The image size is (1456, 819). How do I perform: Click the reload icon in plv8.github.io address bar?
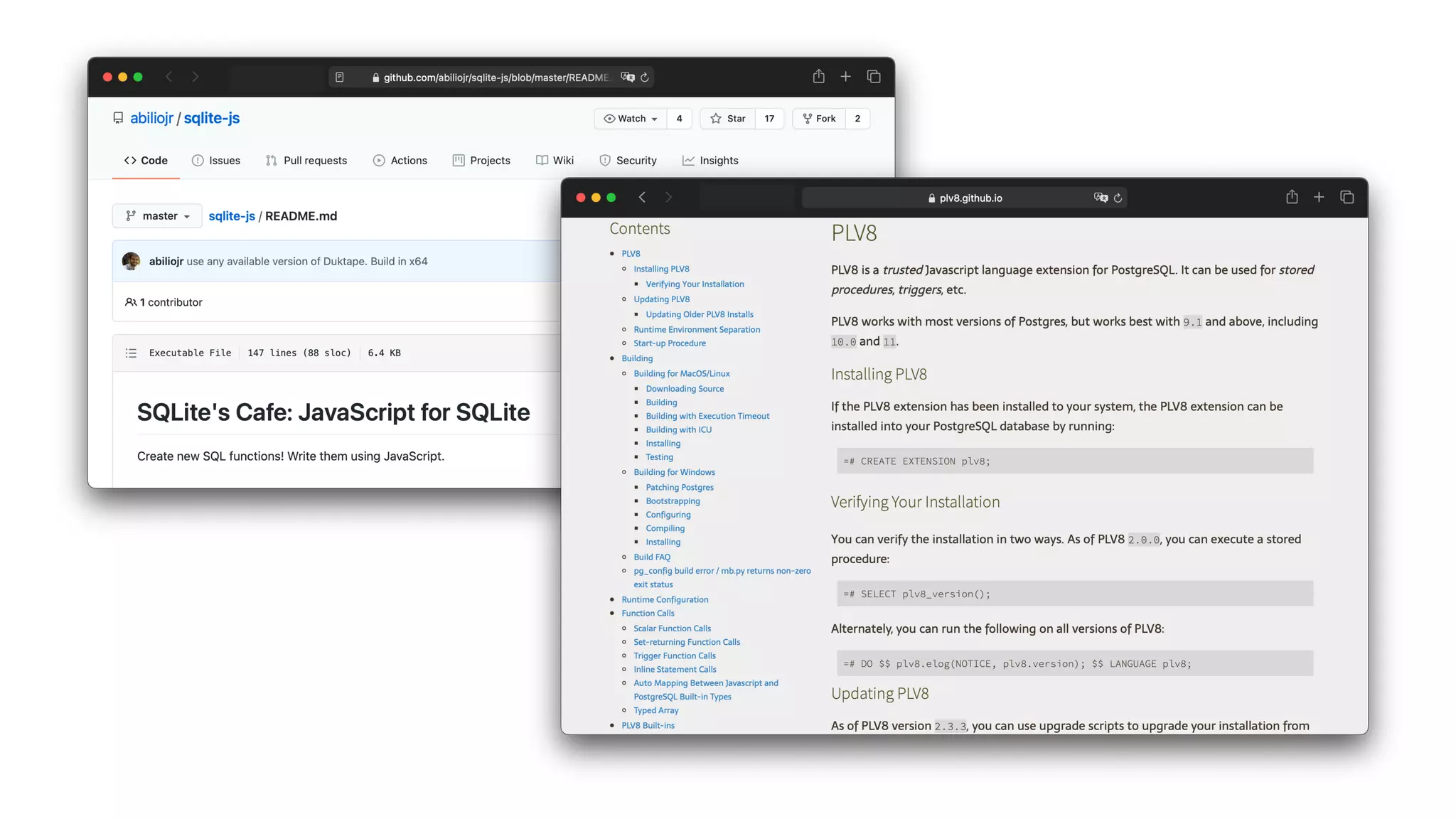point(1118,198)
